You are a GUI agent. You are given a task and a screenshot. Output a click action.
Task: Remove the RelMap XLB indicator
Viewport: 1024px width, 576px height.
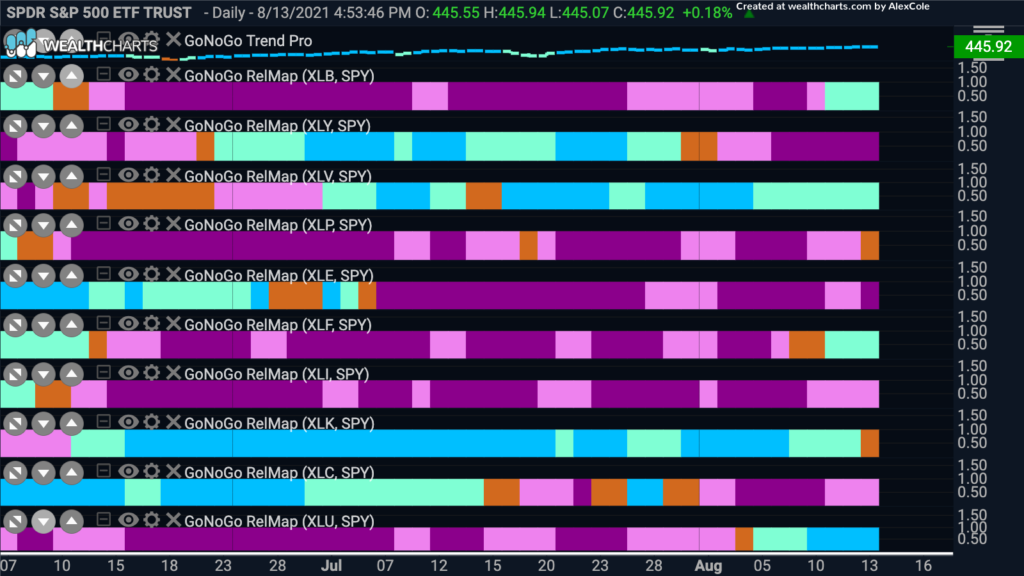(173, 74)
